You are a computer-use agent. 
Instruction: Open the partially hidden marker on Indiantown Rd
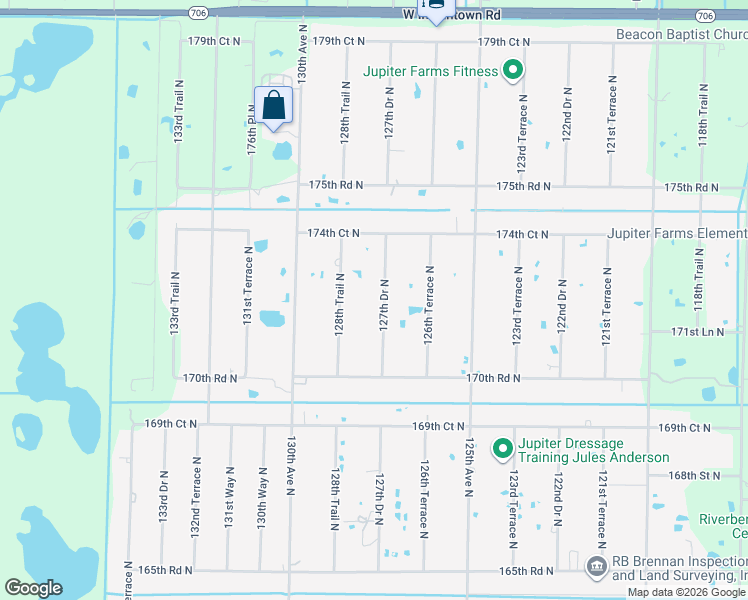[x=436, y=11]
